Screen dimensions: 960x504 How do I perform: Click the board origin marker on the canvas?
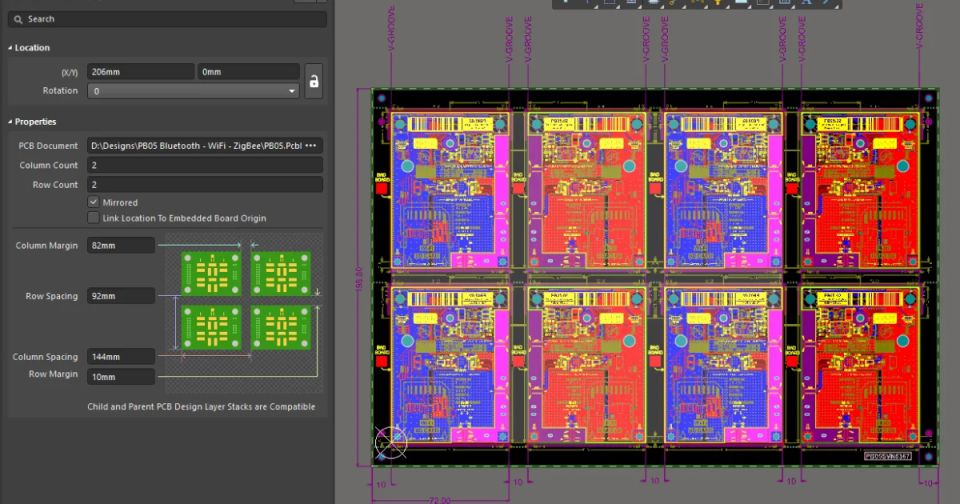tap(390, 442)
